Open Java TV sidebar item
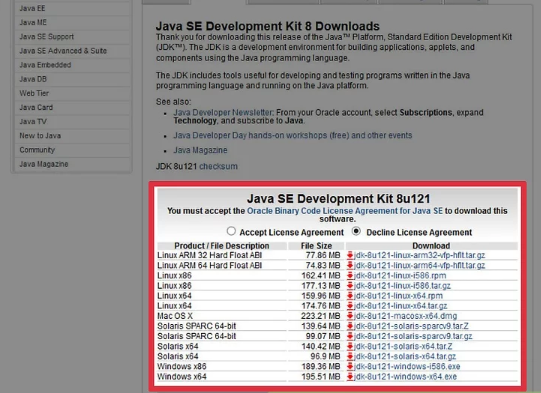 (33, 121)
